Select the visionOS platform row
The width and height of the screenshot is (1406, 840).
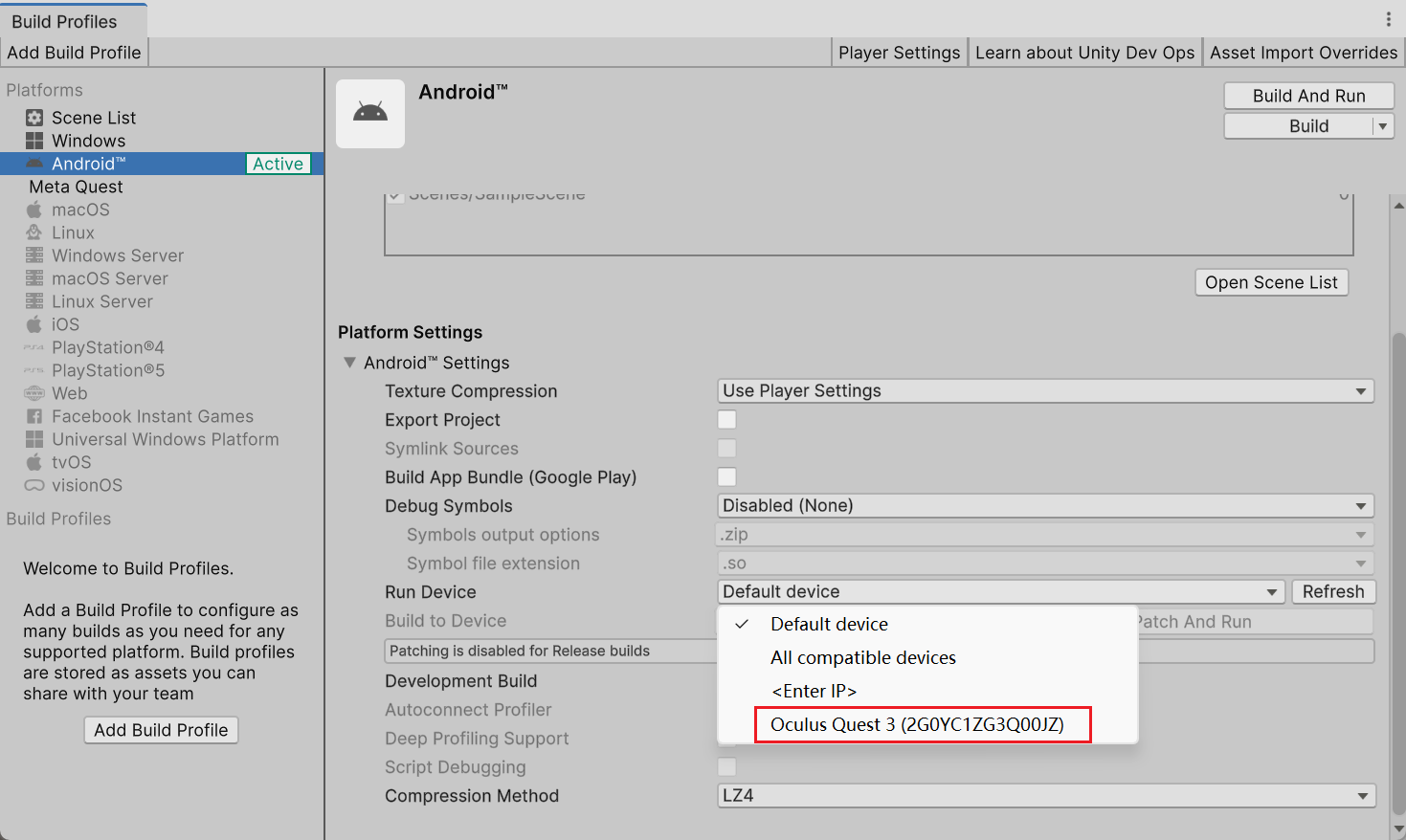point(162,485)
